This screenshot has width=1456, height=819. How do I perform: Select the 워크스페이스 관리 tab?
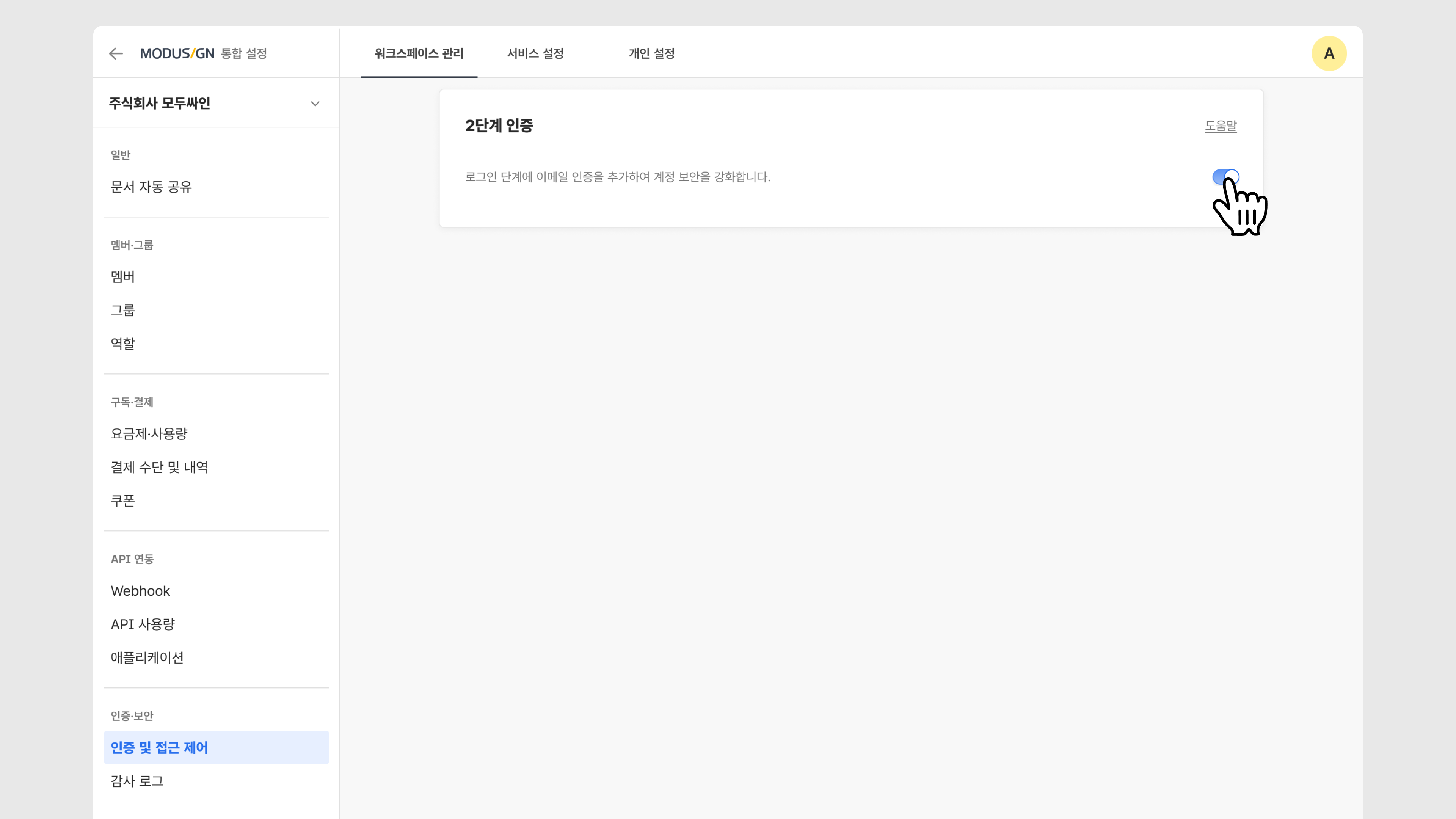[x=419, y=54]
